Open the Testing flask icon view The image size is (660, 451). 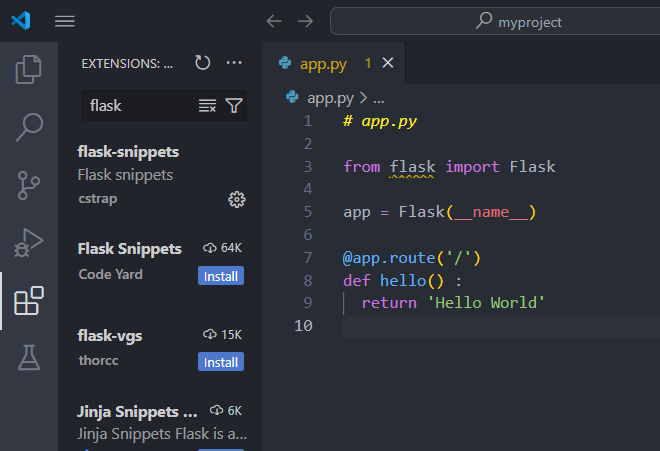coord(29,358)
